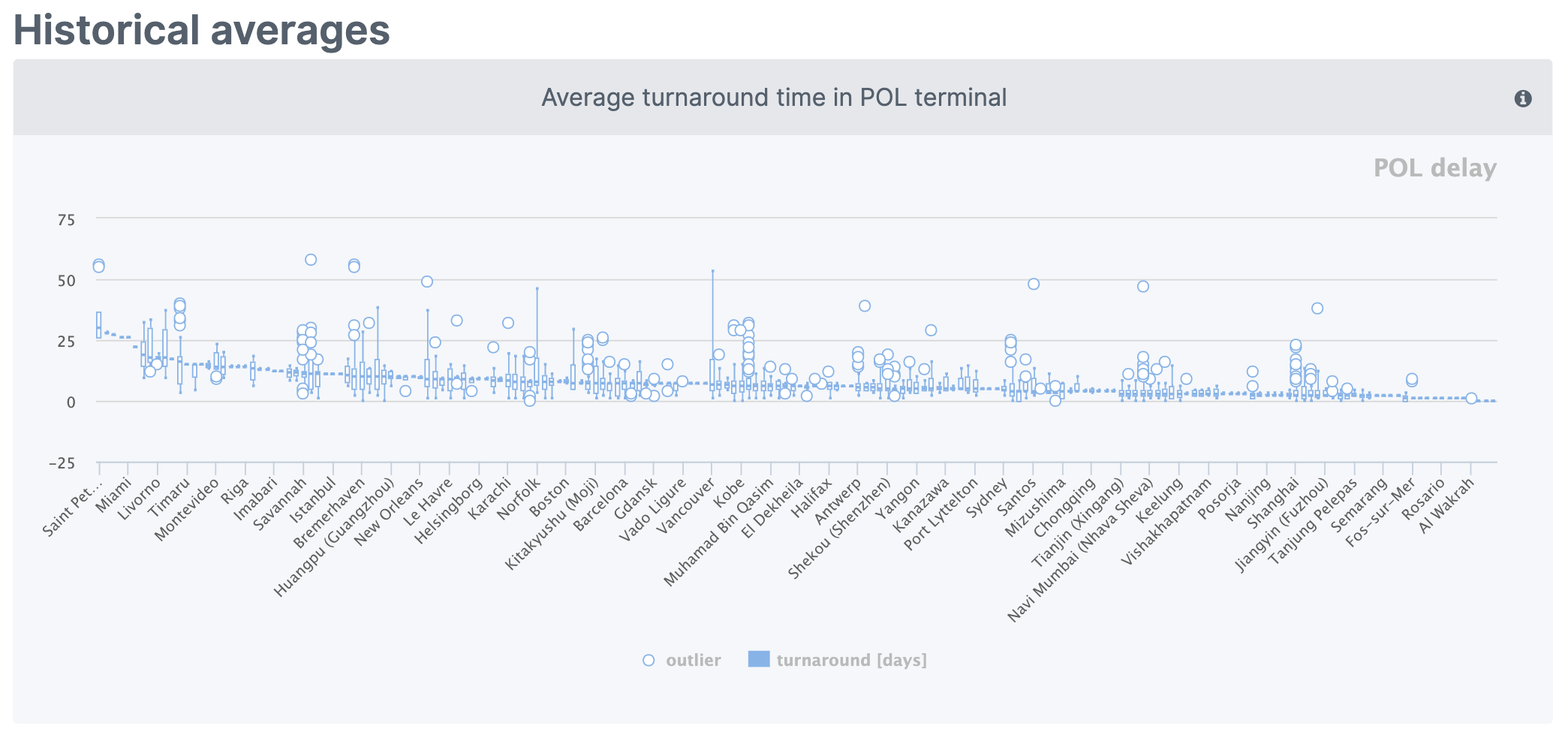Click the 'Shanghai' port label

[1275, 504]
